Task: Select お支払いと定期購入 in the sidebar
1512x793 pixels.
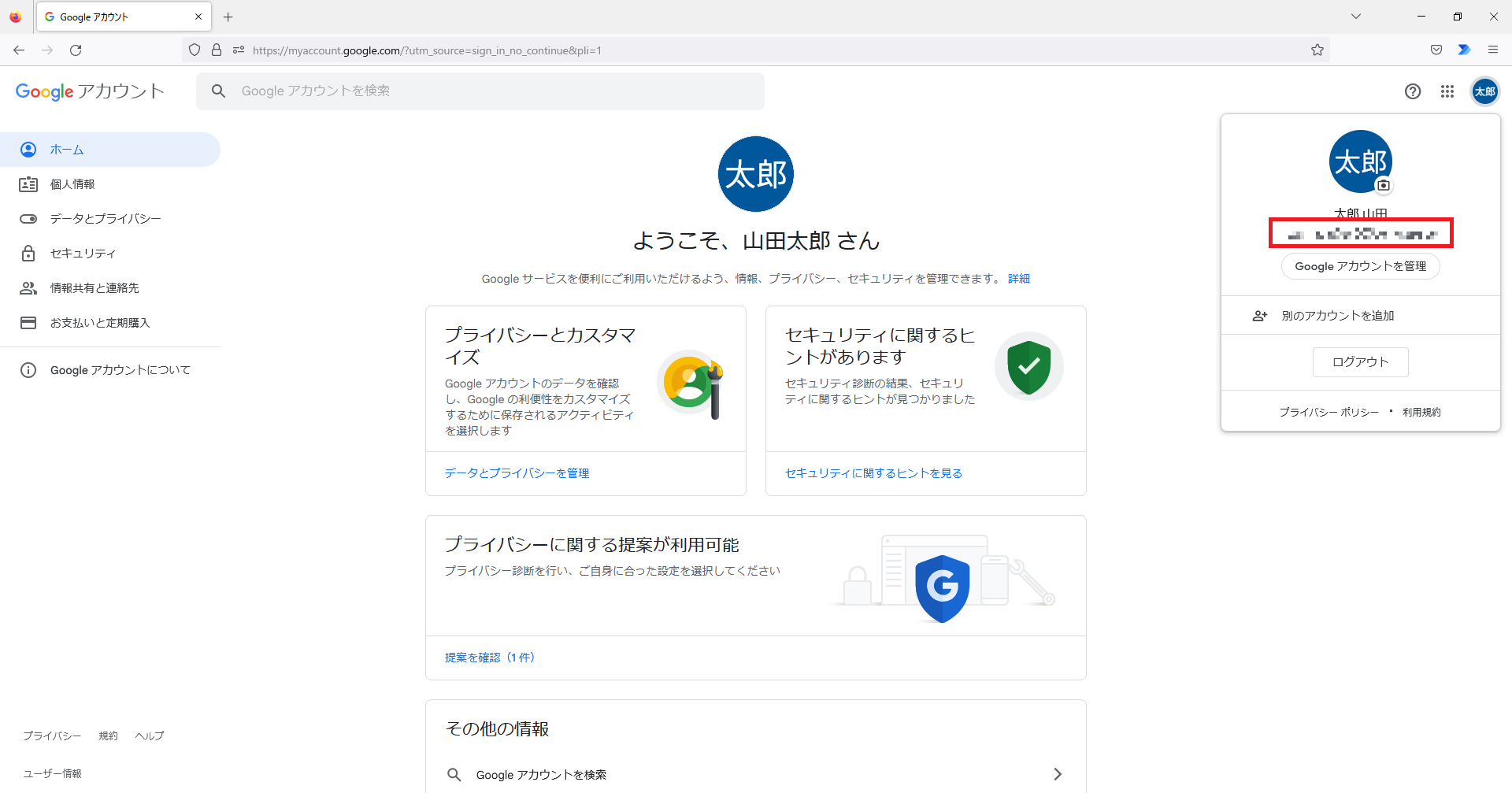Action: (x=110, y=323)
